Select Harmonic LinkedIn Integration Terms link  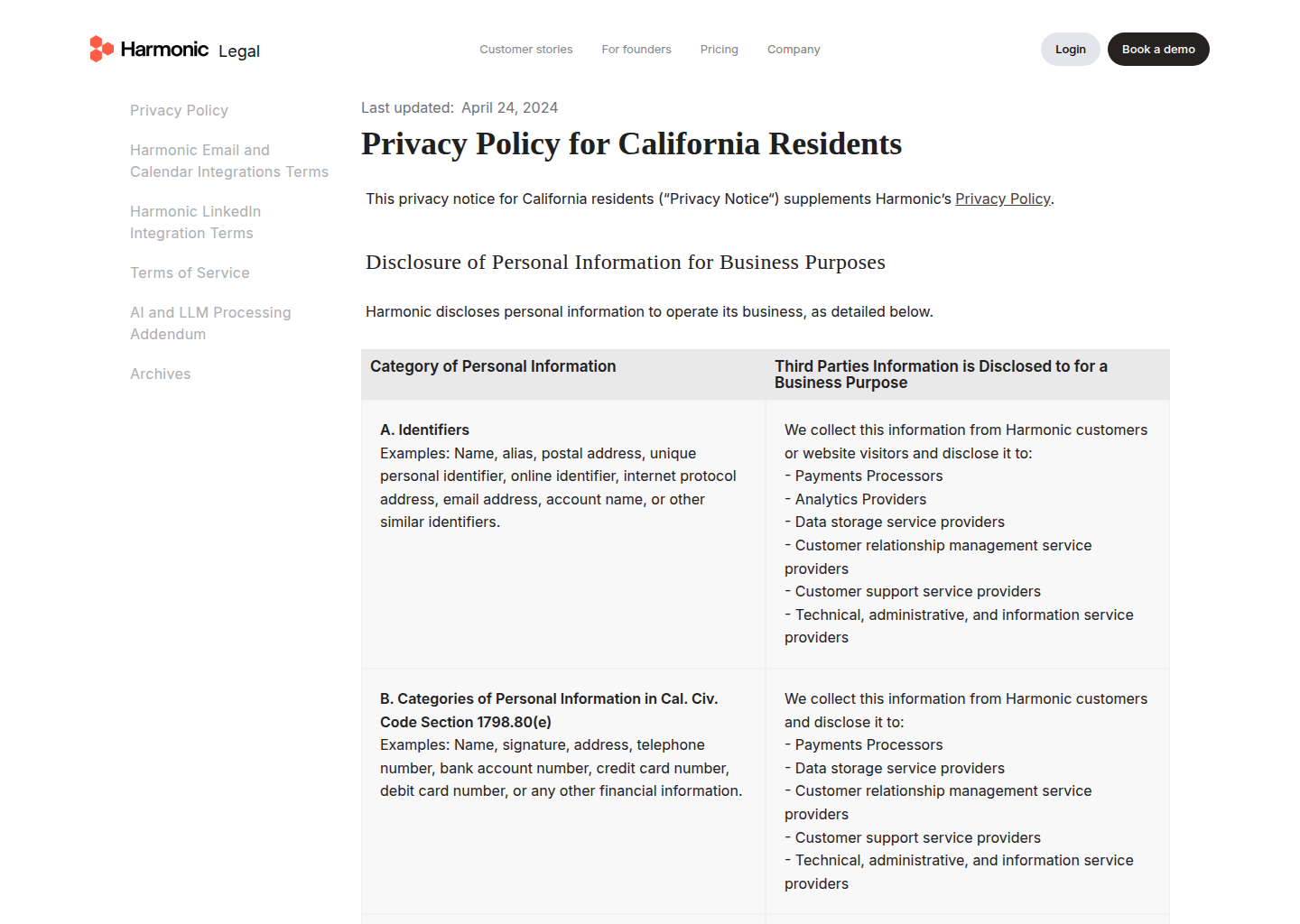195,222
